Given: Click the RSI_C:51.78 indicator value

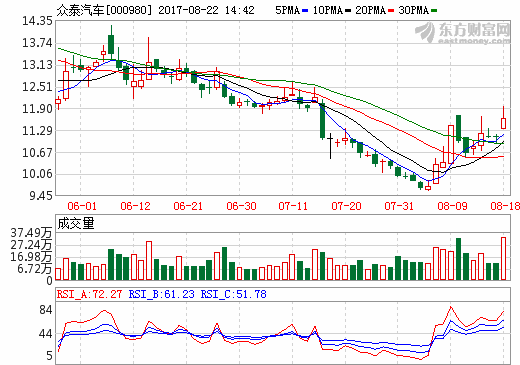Looking at the screenshot, I should (233, 294).
